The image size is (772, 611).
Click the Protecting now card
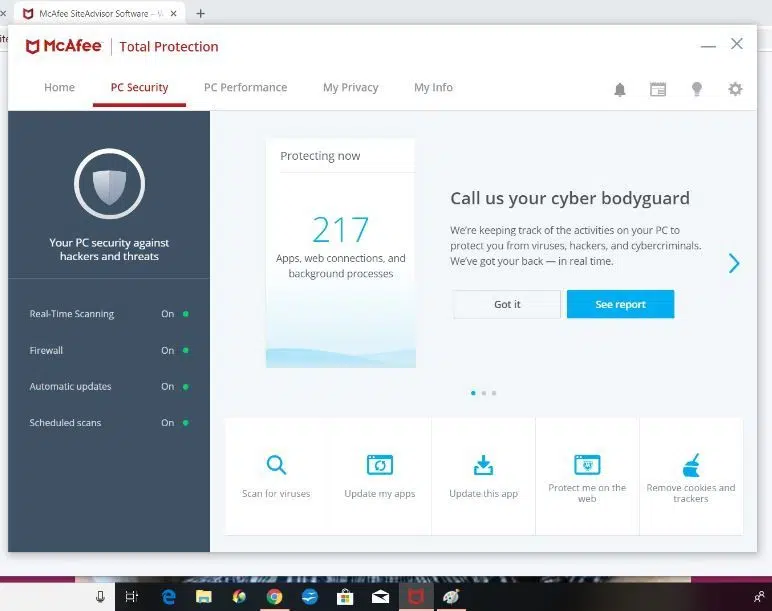click(341, 254)
